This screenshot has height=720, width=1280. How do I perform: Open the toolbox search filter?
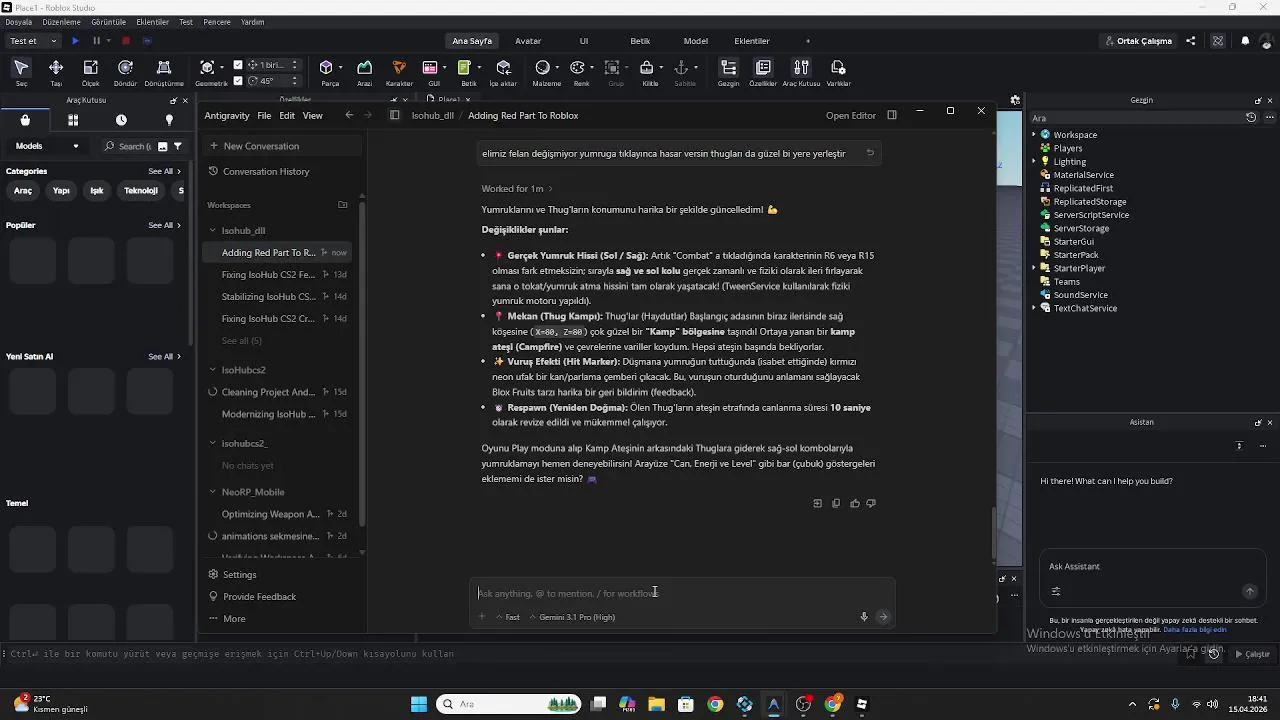(177, 146)
